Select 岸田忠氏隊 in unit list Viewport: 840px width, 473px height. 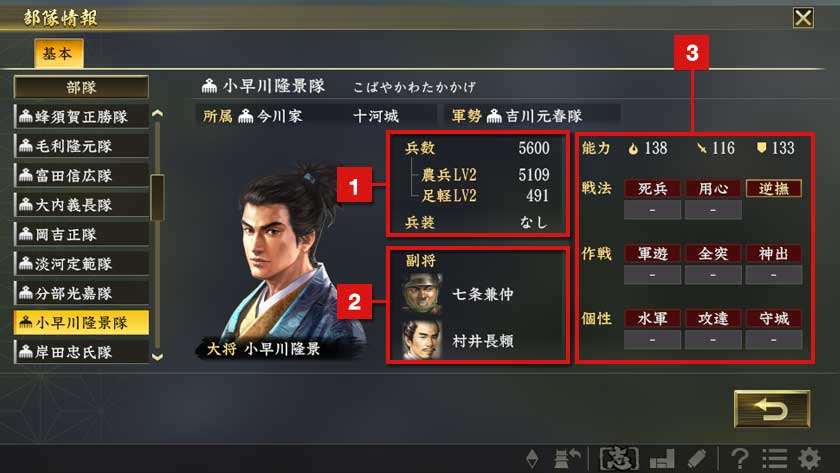(x=81, y=352)
